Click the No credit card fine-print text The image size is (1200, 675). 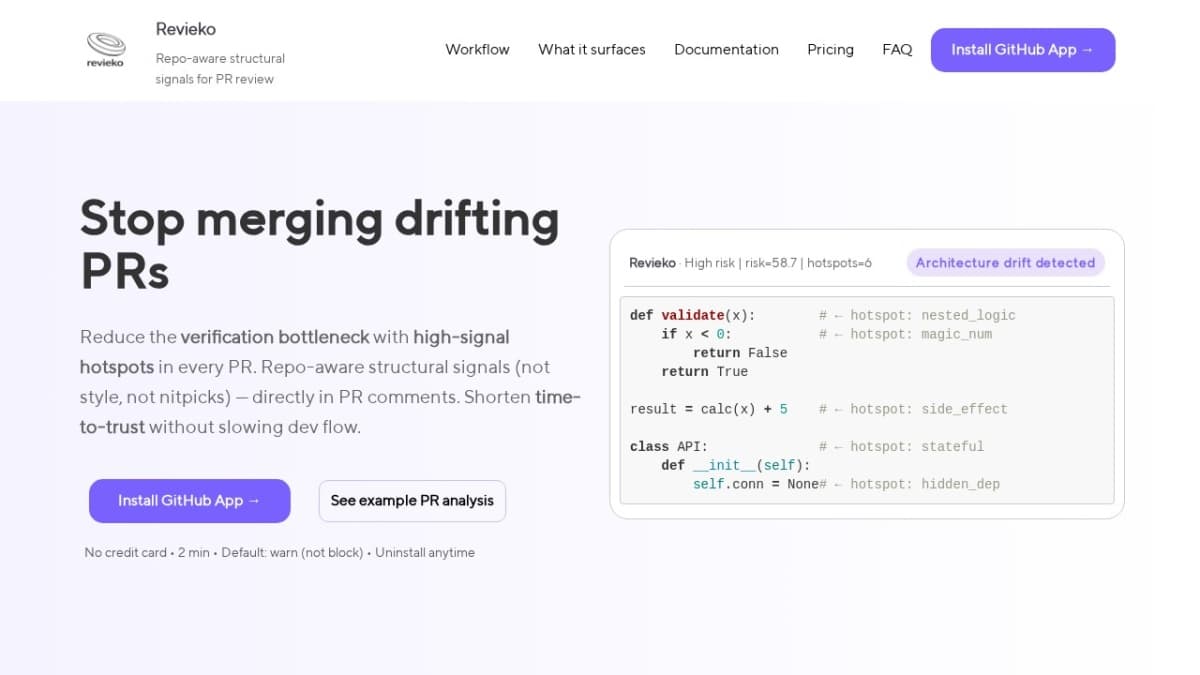pyautogui.click(x=126, y=552)
